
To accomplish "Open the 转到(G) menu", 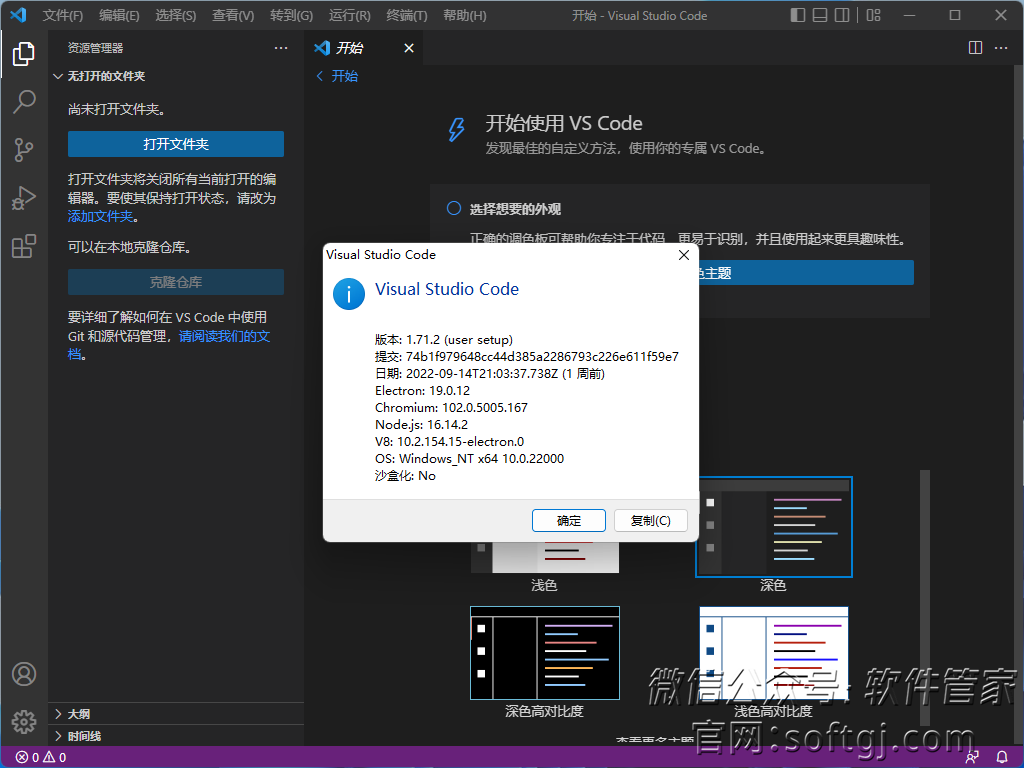I will point(291,15).
